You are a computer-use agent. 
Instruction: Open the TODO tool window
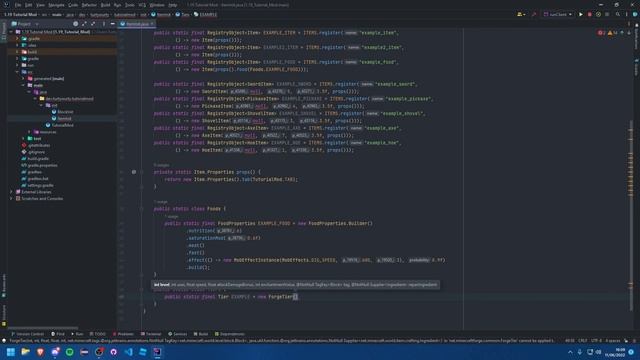[97, 334]
